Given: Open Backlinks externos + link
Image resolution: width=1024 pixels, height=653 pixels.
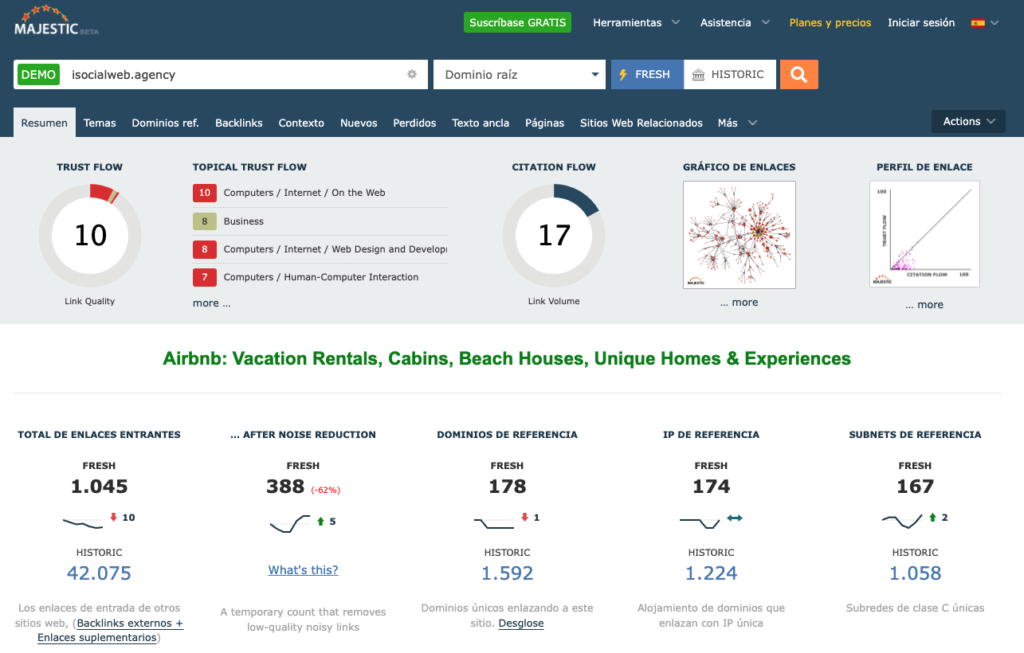Looking at the screenshot, I should pos(130,623).
